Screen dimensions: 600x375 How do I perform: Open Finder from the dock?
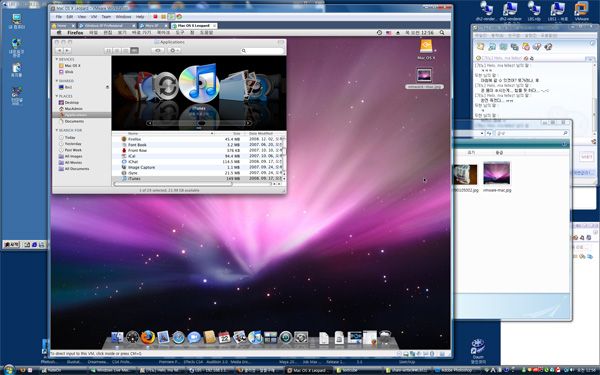point(117,337)
